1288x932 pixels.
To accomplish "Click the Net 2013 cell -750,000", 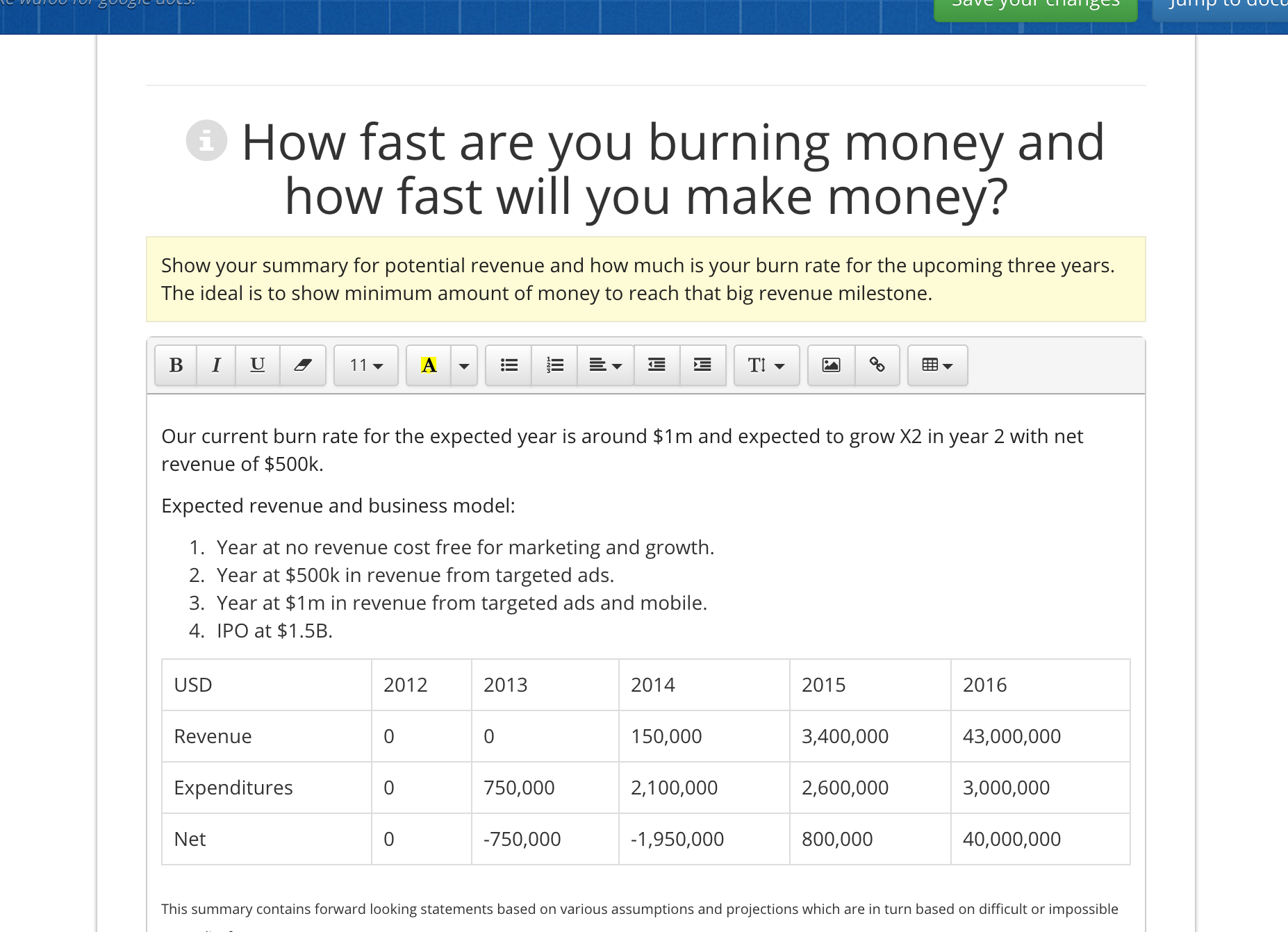I will tap(545, 839).
